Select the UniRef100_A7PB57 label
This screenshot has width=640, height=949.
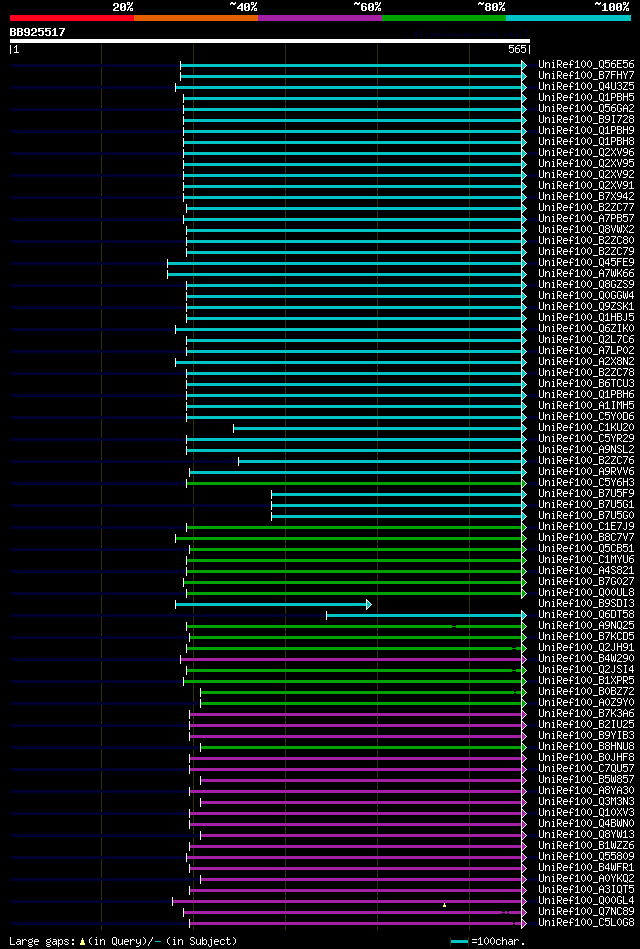click(x=587, y=218)
